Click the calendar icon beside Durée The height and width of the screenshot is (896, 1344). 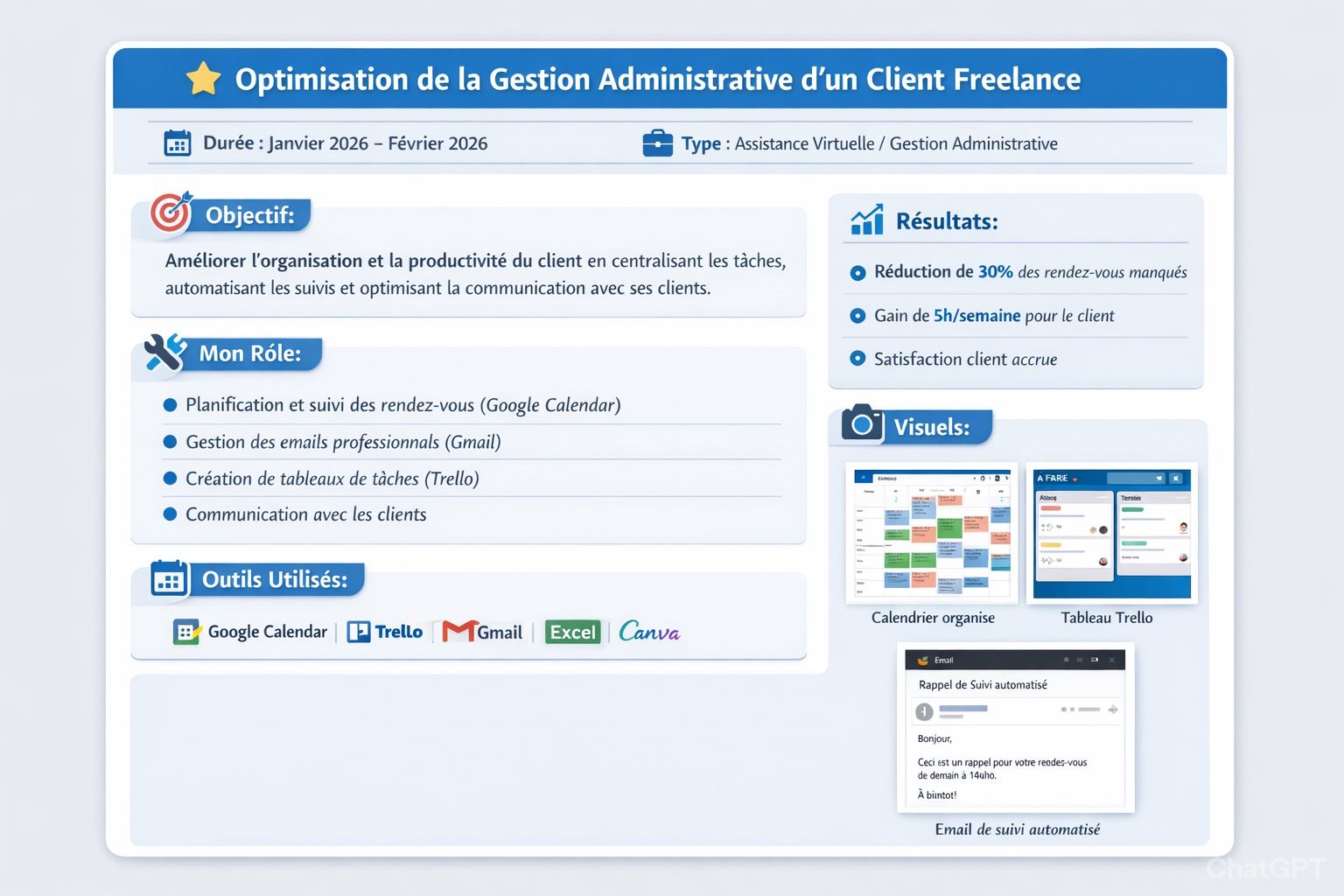click(x=178, y=143)
